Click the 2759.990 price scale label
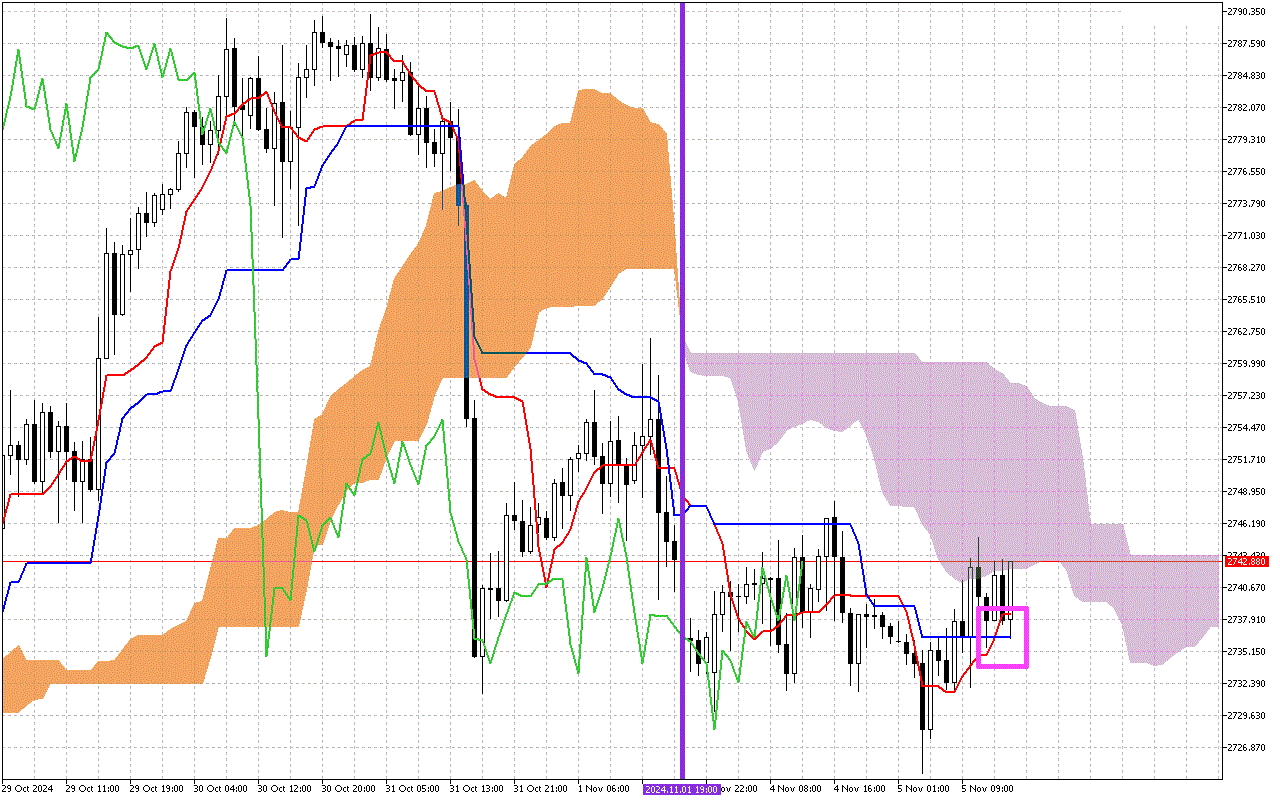The height and width of the screenshot is (800, 1280). coord(1246,364)
